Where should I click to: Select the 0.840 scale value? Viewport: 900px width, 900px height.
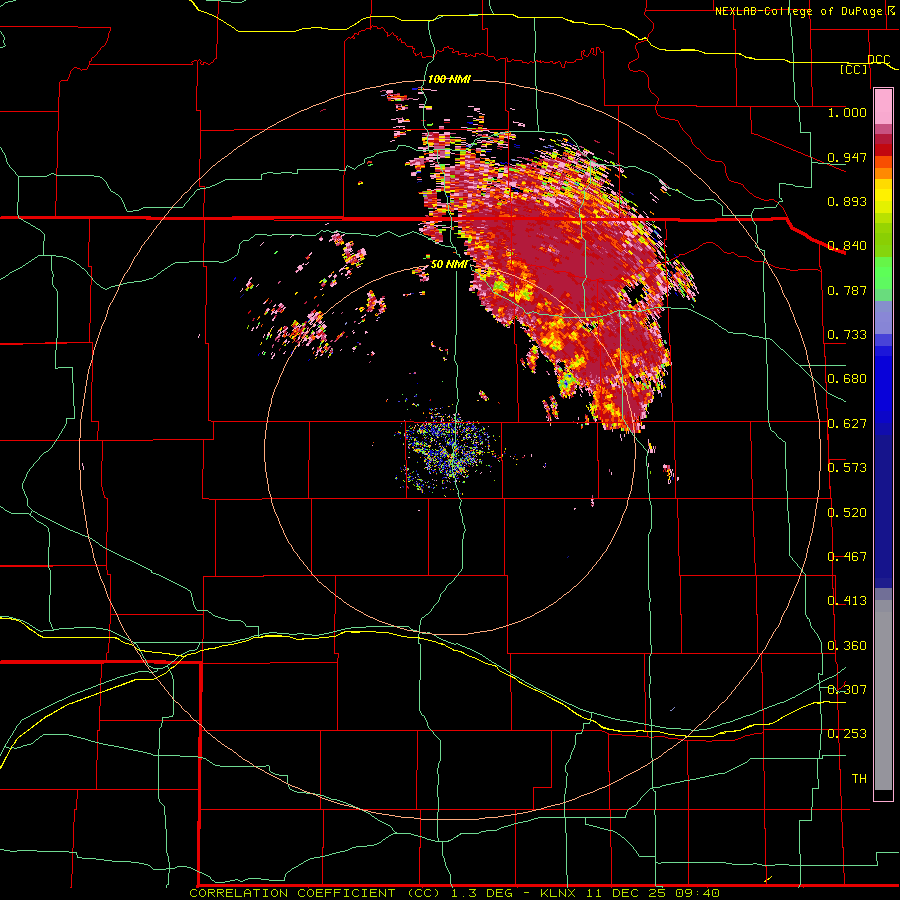pos(847,246)
